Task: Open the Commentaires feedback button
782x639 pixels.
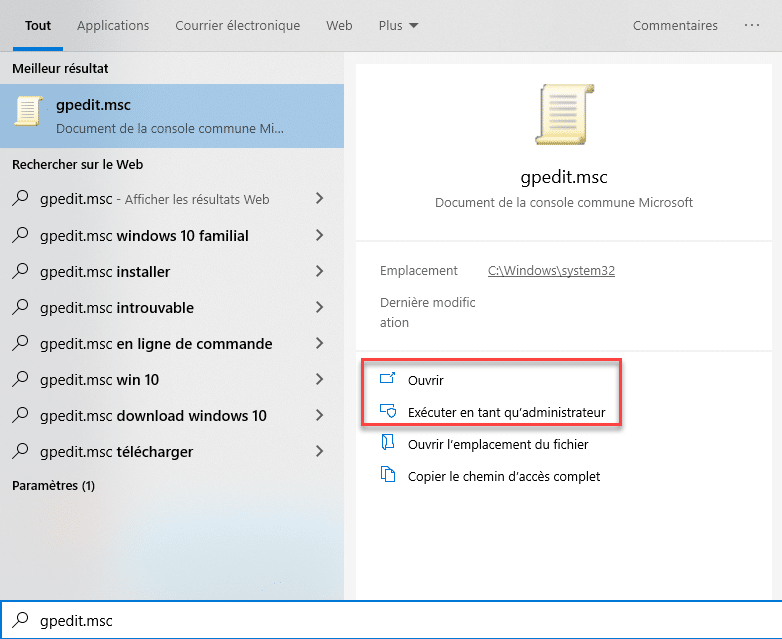Action: 675,26
